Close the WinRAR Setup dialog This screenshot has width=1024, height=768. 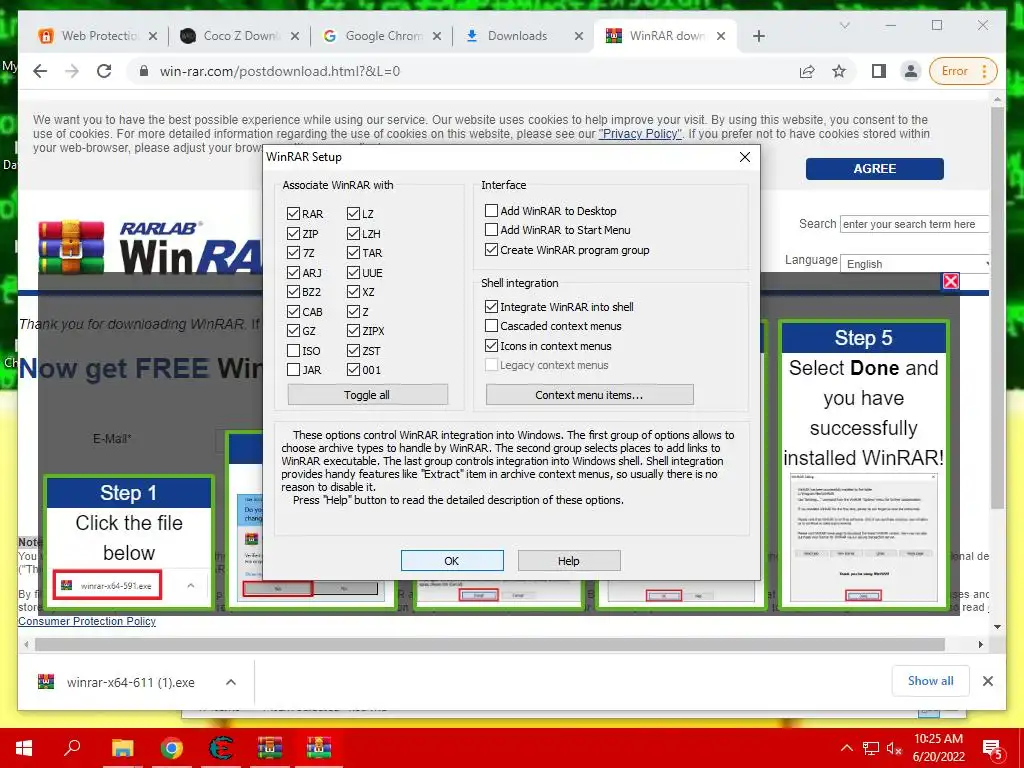tap(744, 157)
